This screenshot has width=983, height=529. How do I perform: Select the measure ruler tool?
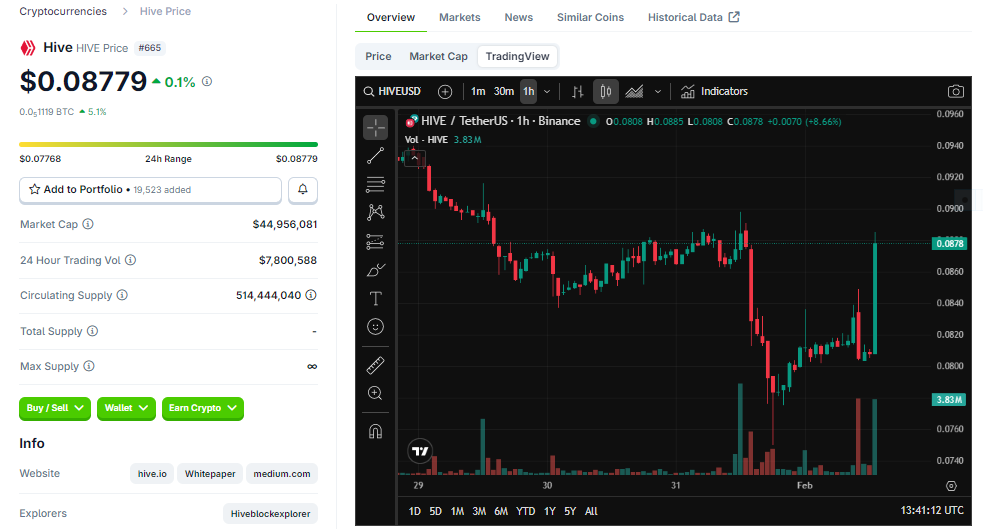click(x=375, y=365)
